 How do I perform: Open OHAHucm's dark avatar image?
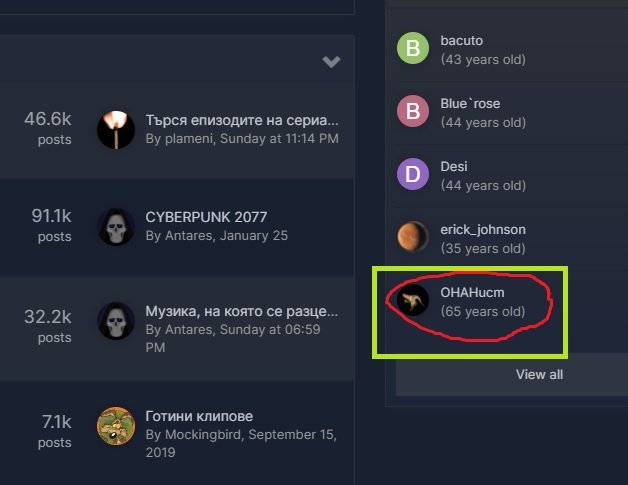(x=413, y=300)
